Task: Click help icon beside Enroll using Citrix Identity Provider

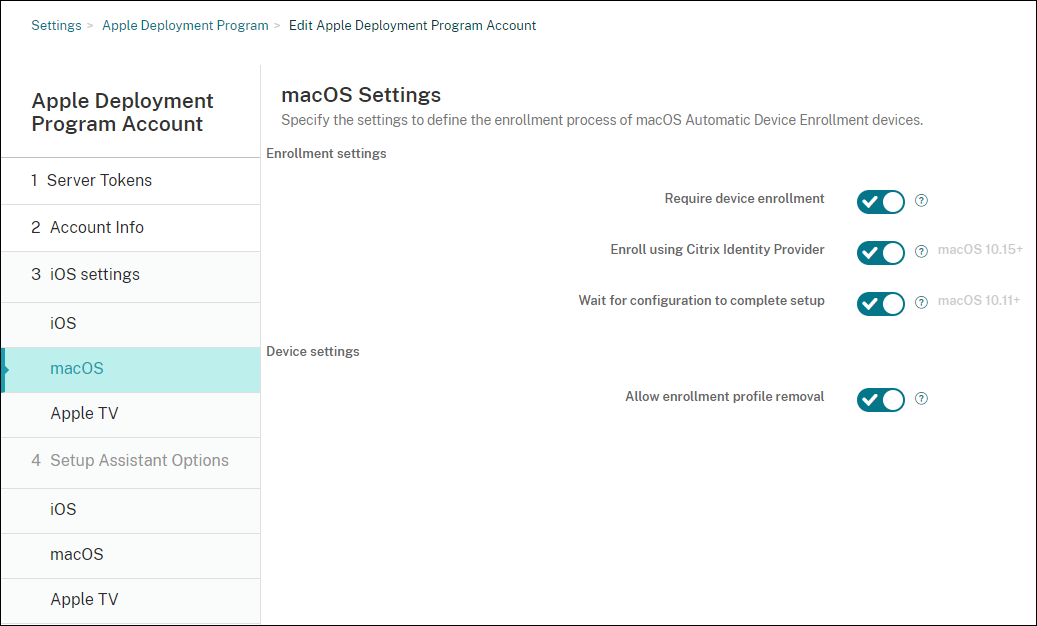Action: pyautogui.click(x=922, y=251)
